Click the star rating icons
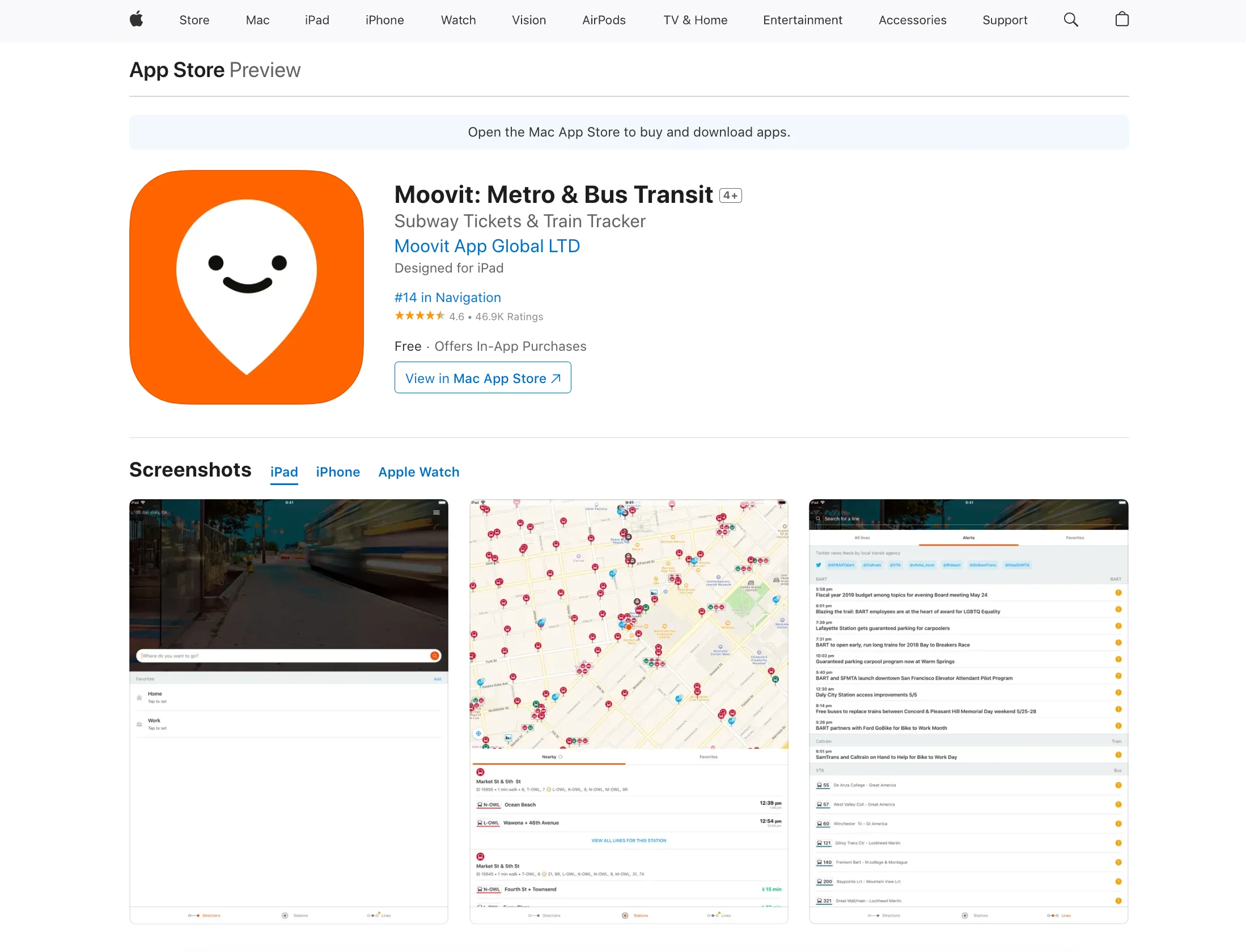 (419, 316)
